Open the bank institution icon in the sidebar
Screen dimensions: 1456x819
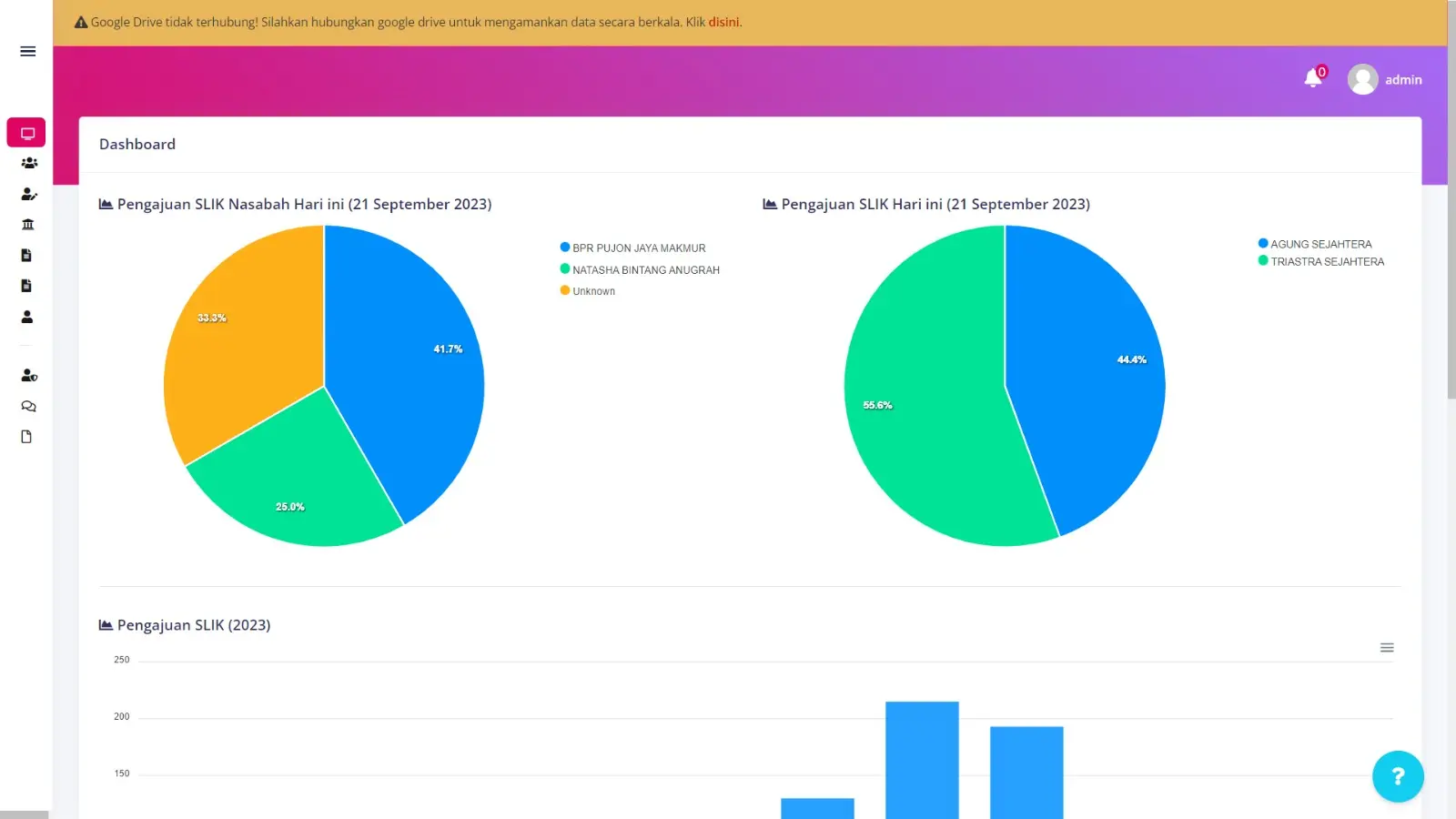click(28, 224)
